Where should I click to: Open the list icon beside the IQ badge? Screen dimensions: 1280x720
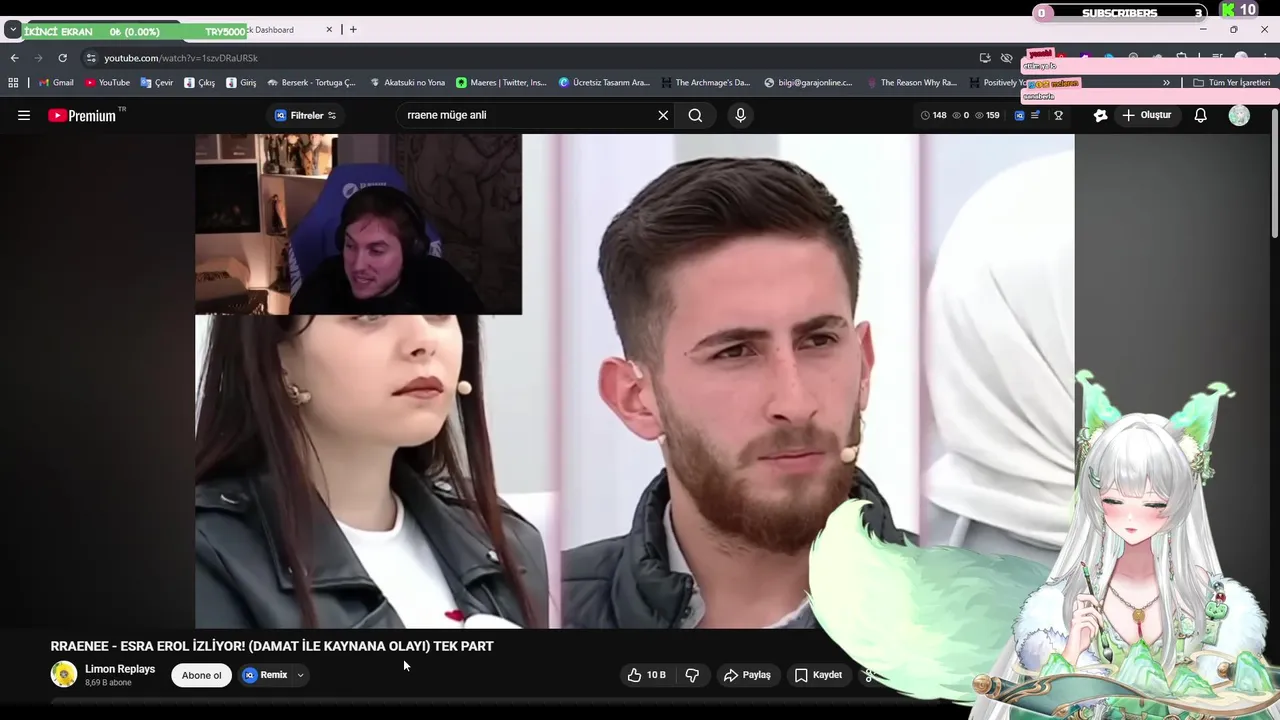(1037, 115)
